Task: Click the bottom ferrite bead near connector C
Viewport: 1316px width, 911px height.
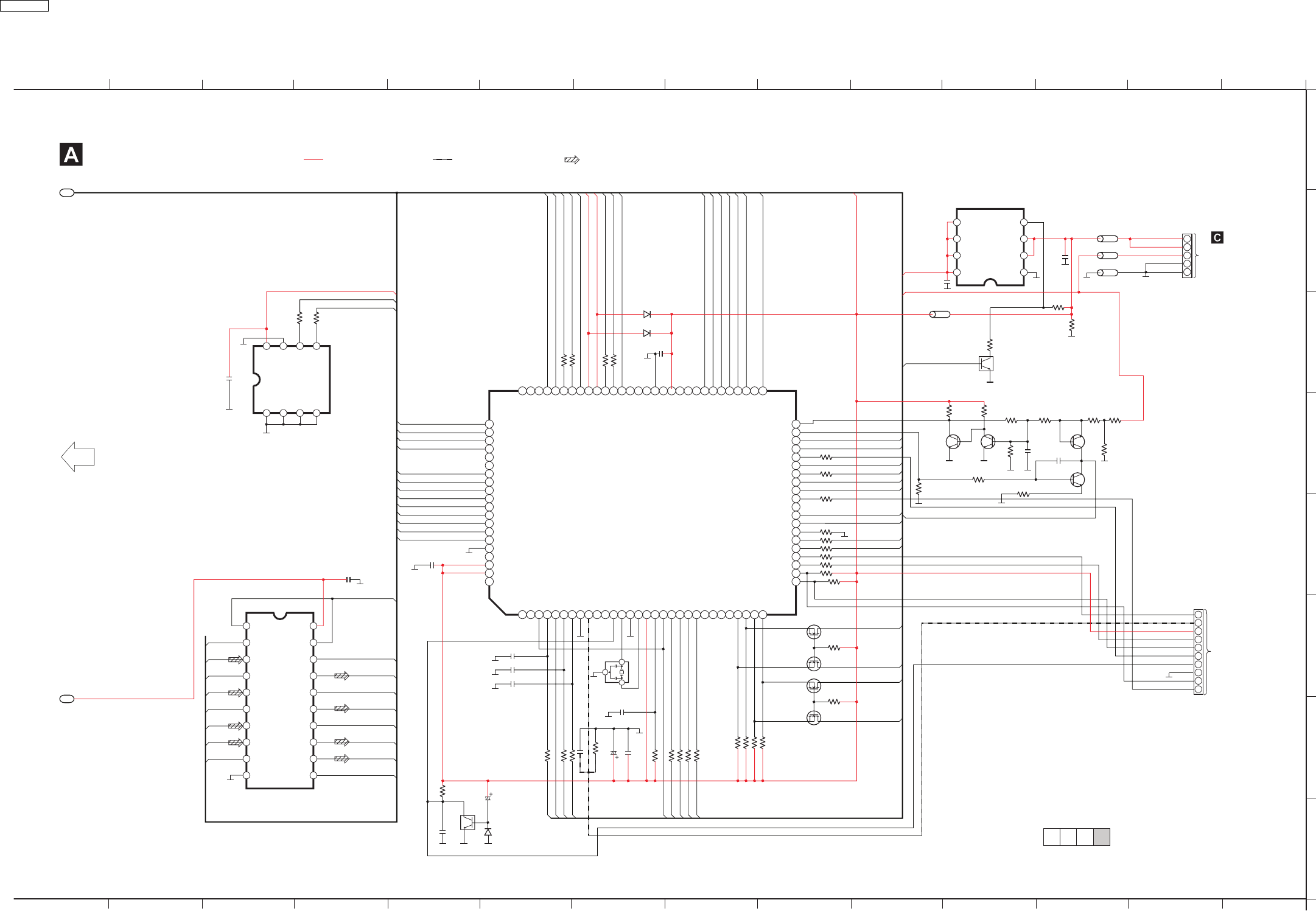Action: (1107, 273)
